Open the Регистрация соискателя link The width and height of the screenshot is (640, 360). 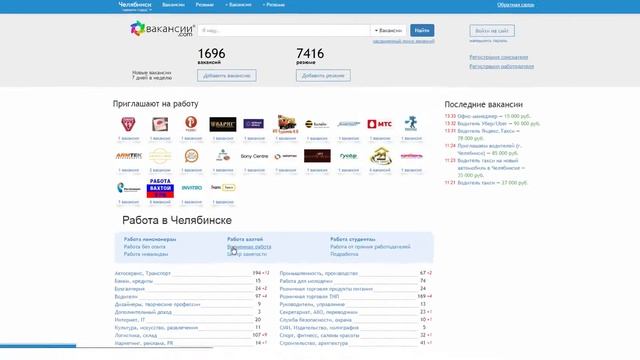498,57
